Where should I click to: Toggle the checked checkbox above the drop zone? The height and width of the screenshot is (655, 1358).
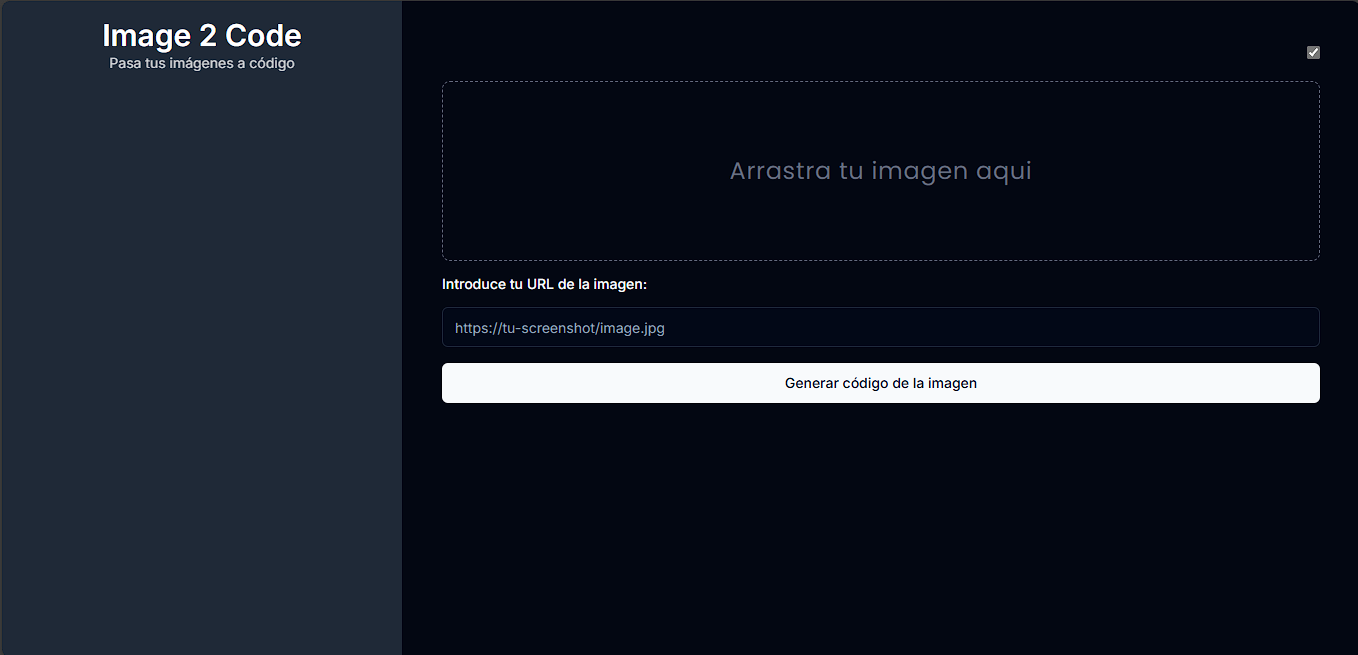point(1313,52)
